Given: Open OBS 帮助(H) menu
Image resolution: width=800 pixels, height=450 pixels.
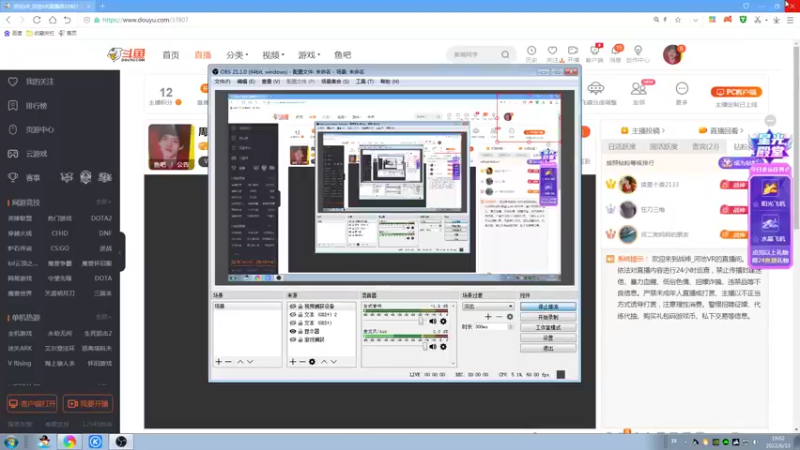Looking at the screenshot, I should click(389, 82).
